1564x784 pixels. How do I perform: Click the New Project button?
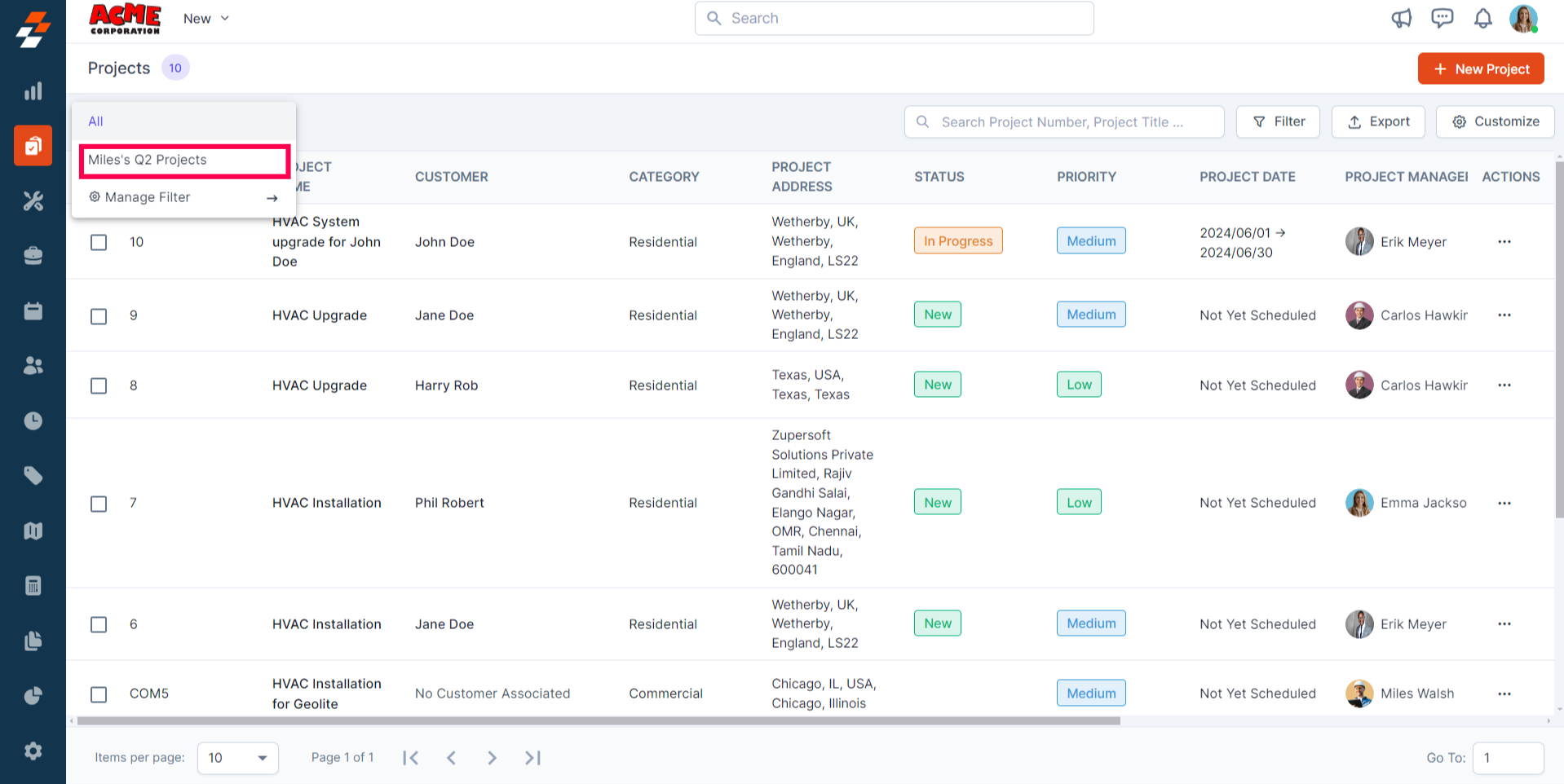[1480, 69]
